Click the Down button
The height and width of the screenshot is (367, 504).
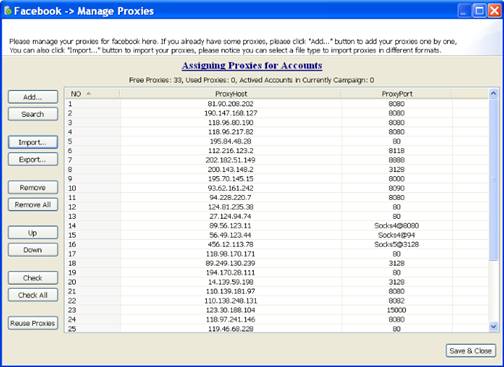[33, 250]
